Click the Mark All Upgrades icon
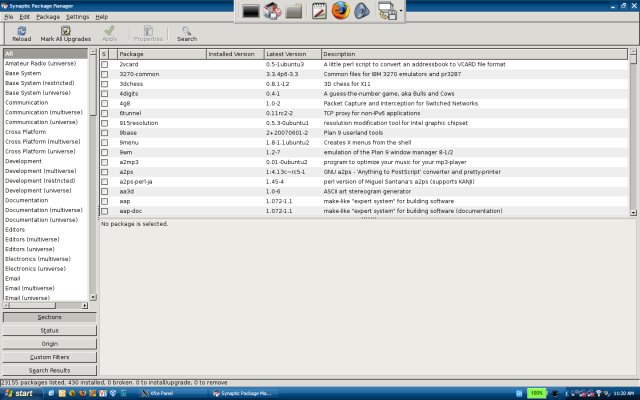 (64, 31)
